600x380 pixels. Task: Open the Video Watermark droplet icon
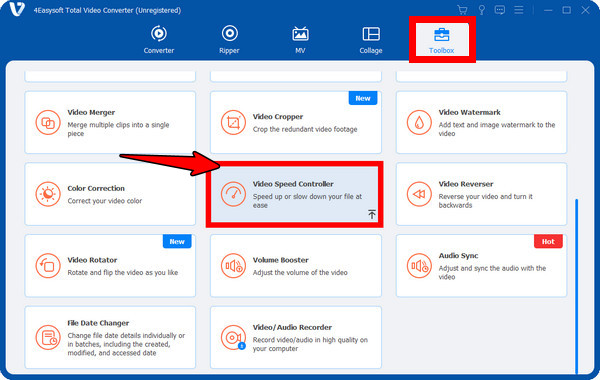click(x=419, y=122)
